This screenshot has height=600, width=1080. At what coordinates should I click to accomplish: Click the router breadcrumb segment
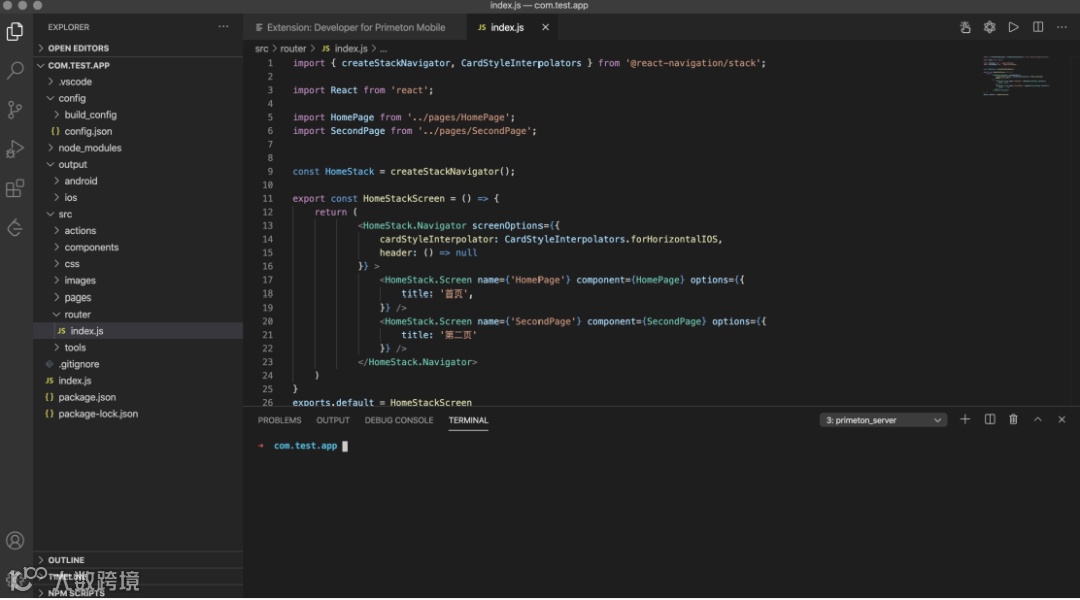click(293, 49)
